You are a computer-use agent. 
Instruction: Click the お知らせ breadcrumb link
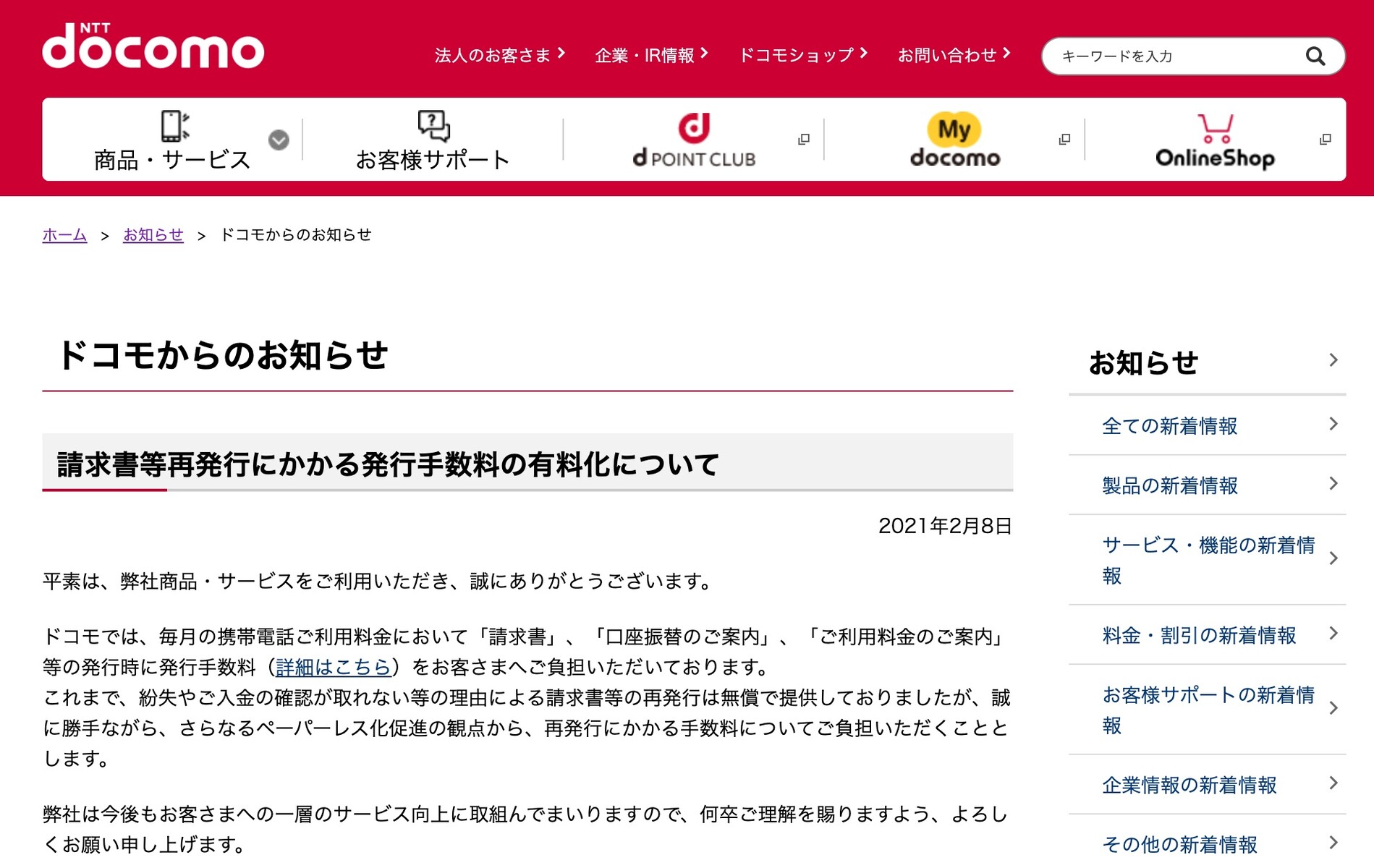point(153,234)
